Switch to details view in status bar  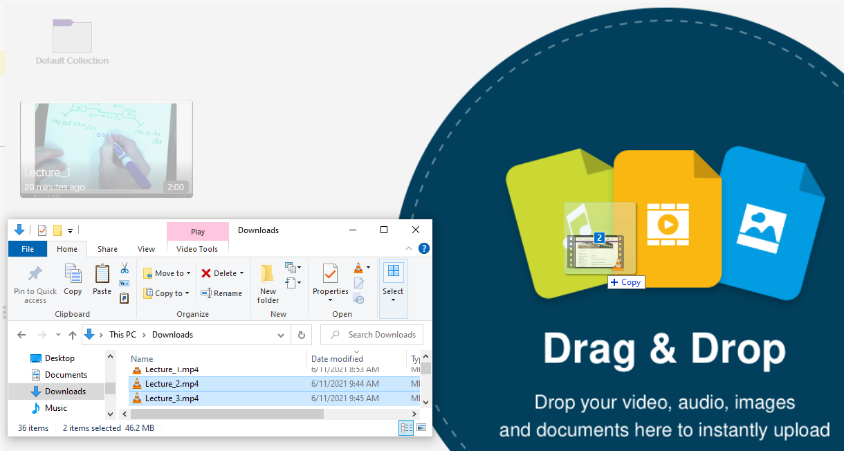coord(407,427)
